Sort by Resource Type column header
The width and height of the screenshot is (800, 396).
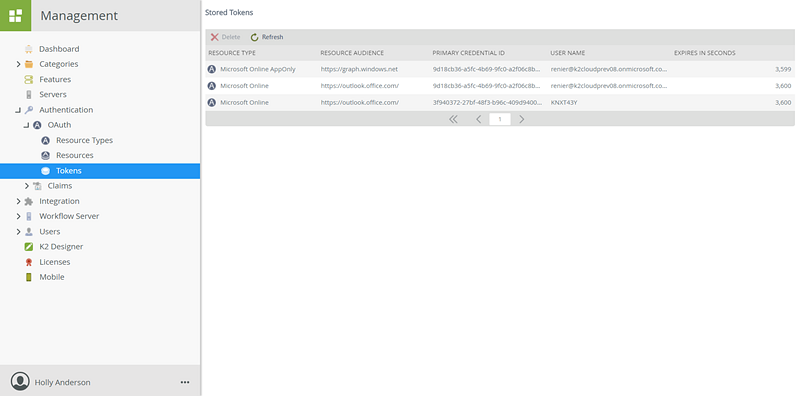232,53
